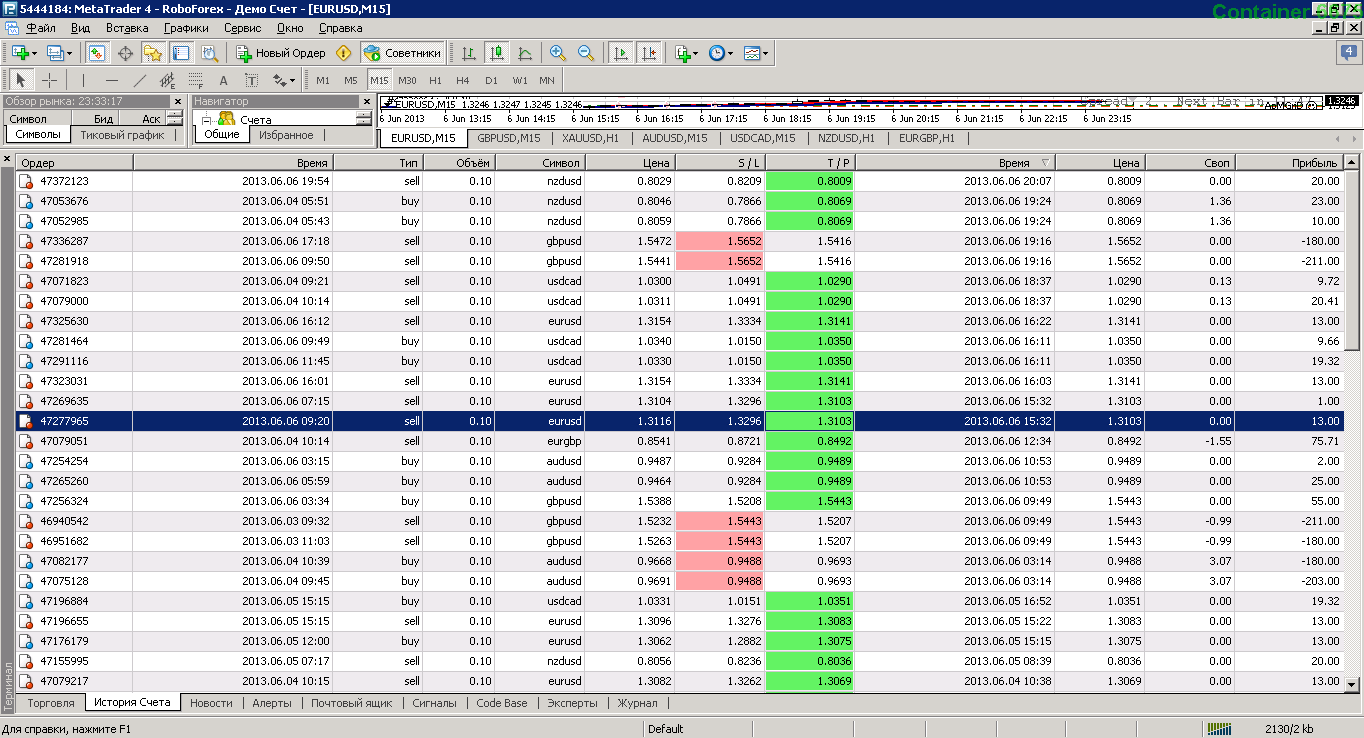Click the connection status 2130/2 kb
This screenshot has width=1364, height=738.
point(1288,729)
